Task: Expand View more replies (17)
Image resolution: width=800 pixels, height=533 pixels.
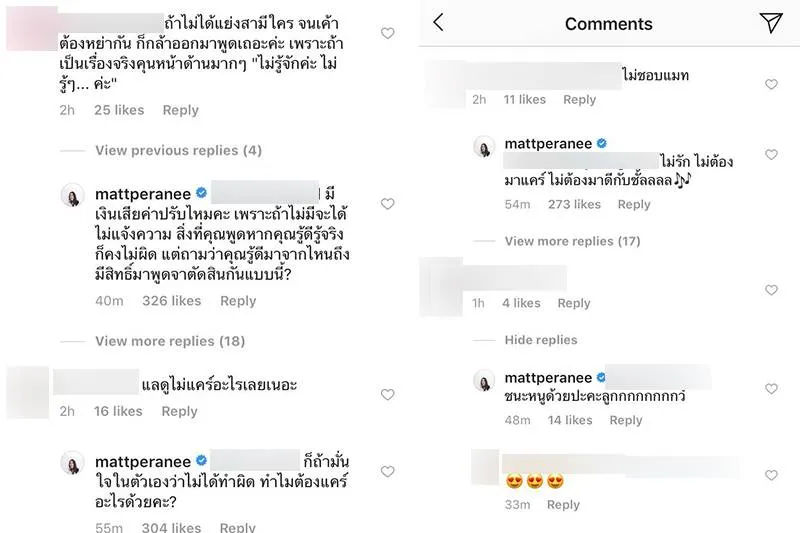Action: (x=572, y=241)
